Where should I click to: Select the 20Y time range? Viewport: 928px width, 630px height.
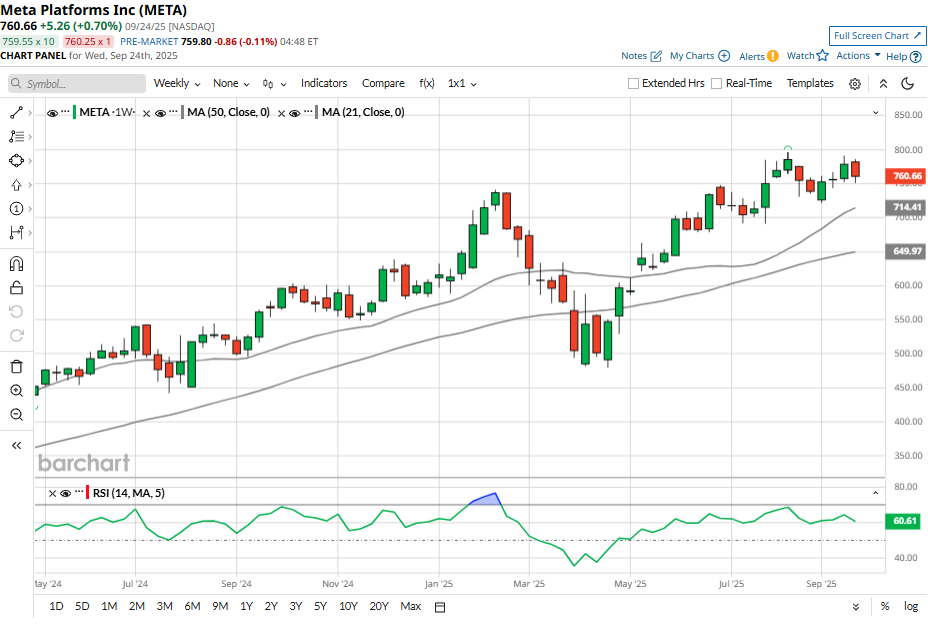pyautogui.click(x=379, y=606)
